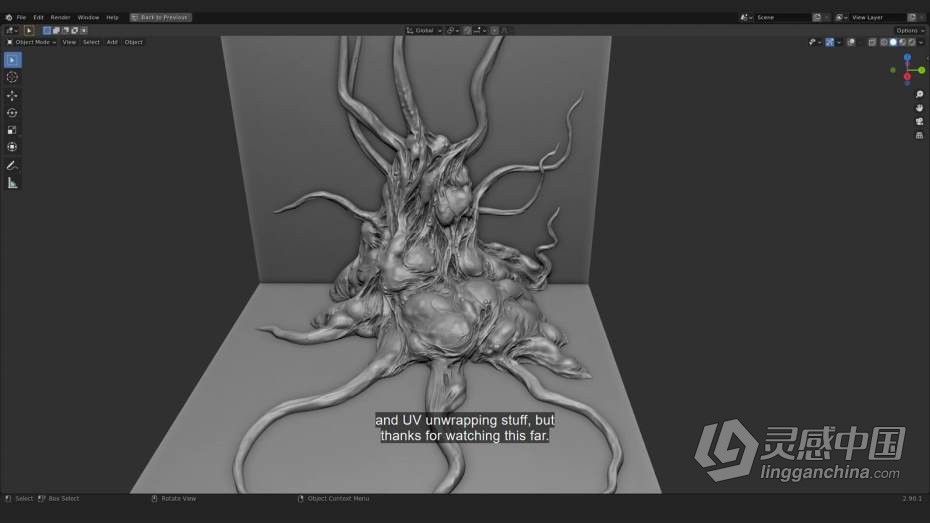Select the Measure tool
The width and height of the screenshot is (930, 523).
[12, 183]
